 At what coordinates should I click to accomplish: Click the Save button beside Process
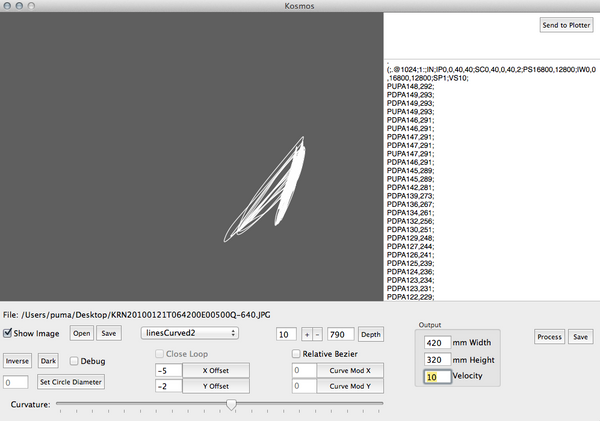point(580,337)
